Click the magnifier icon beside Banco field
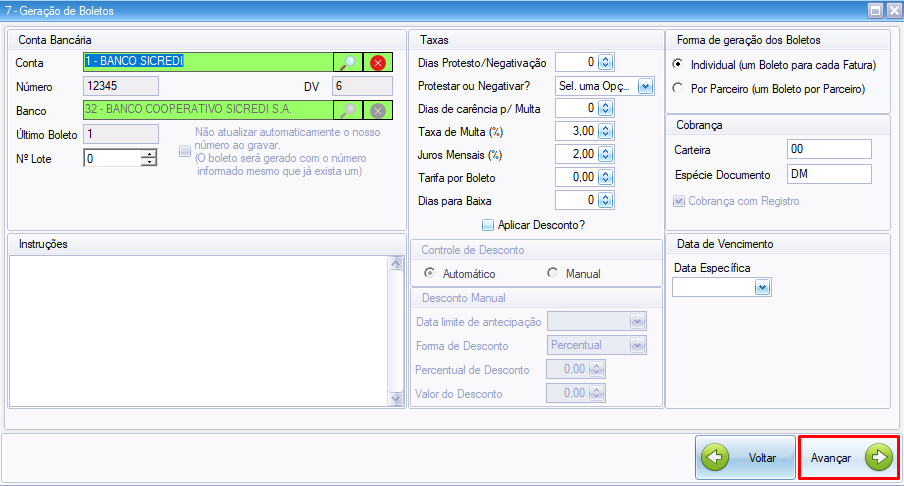 pos(347,111)
